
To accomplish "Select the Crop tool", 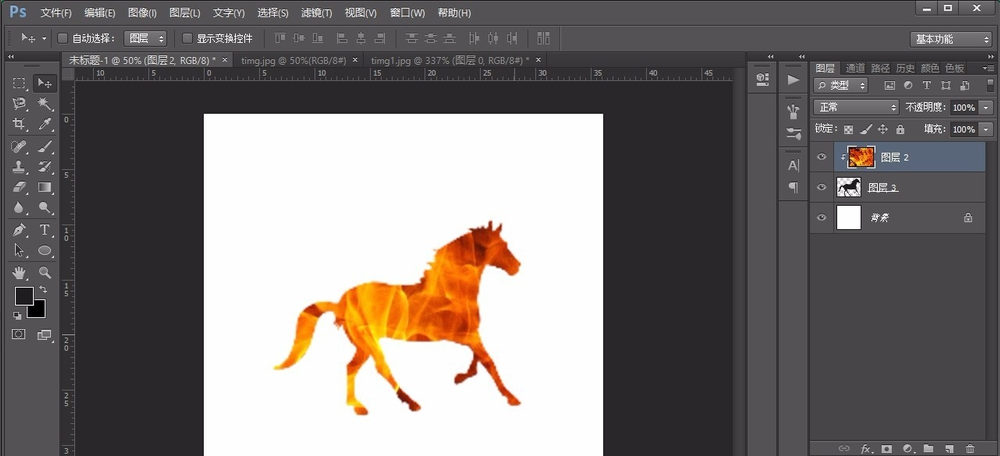I will click(x=19, y=125).
